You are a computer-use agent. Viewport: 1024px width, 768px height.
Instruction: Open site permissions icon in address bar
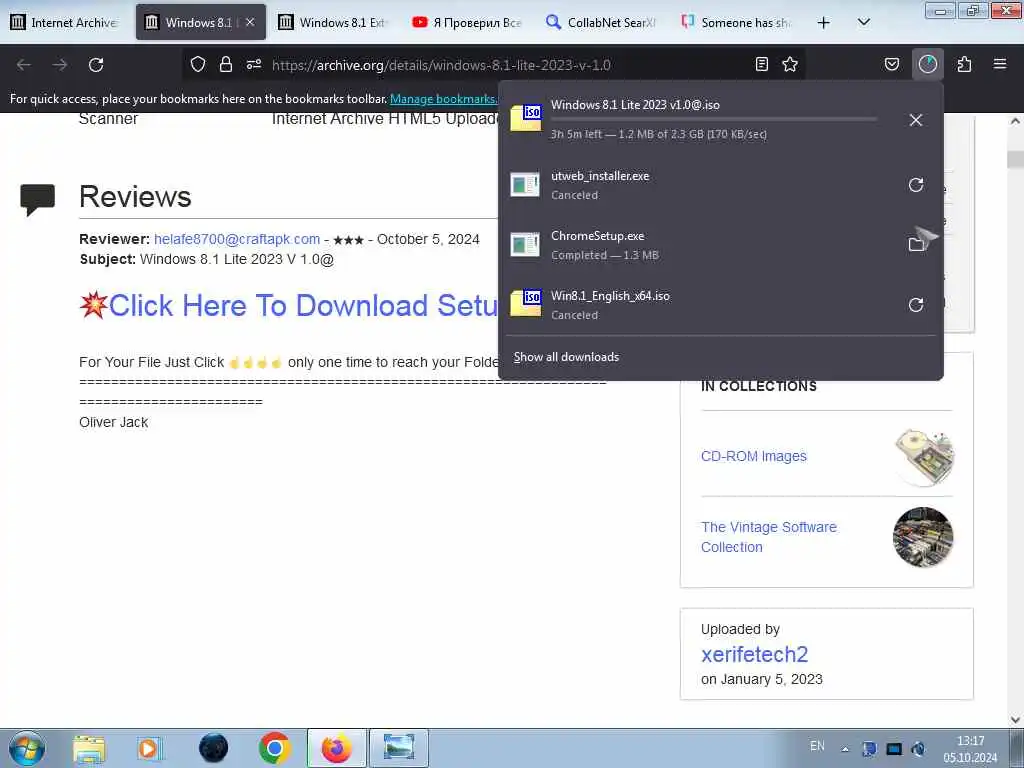254,64
